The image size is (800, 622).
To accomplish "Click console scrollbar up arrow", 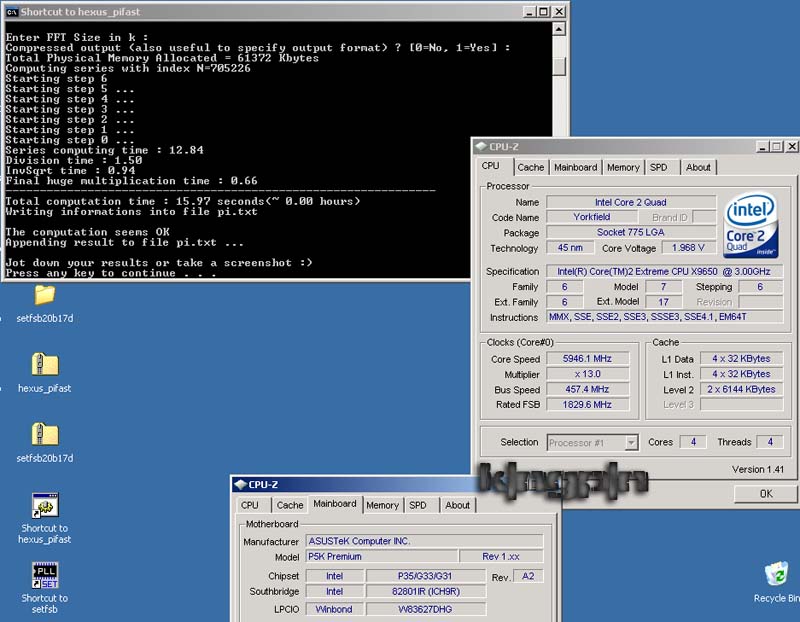I will [559, 29].
